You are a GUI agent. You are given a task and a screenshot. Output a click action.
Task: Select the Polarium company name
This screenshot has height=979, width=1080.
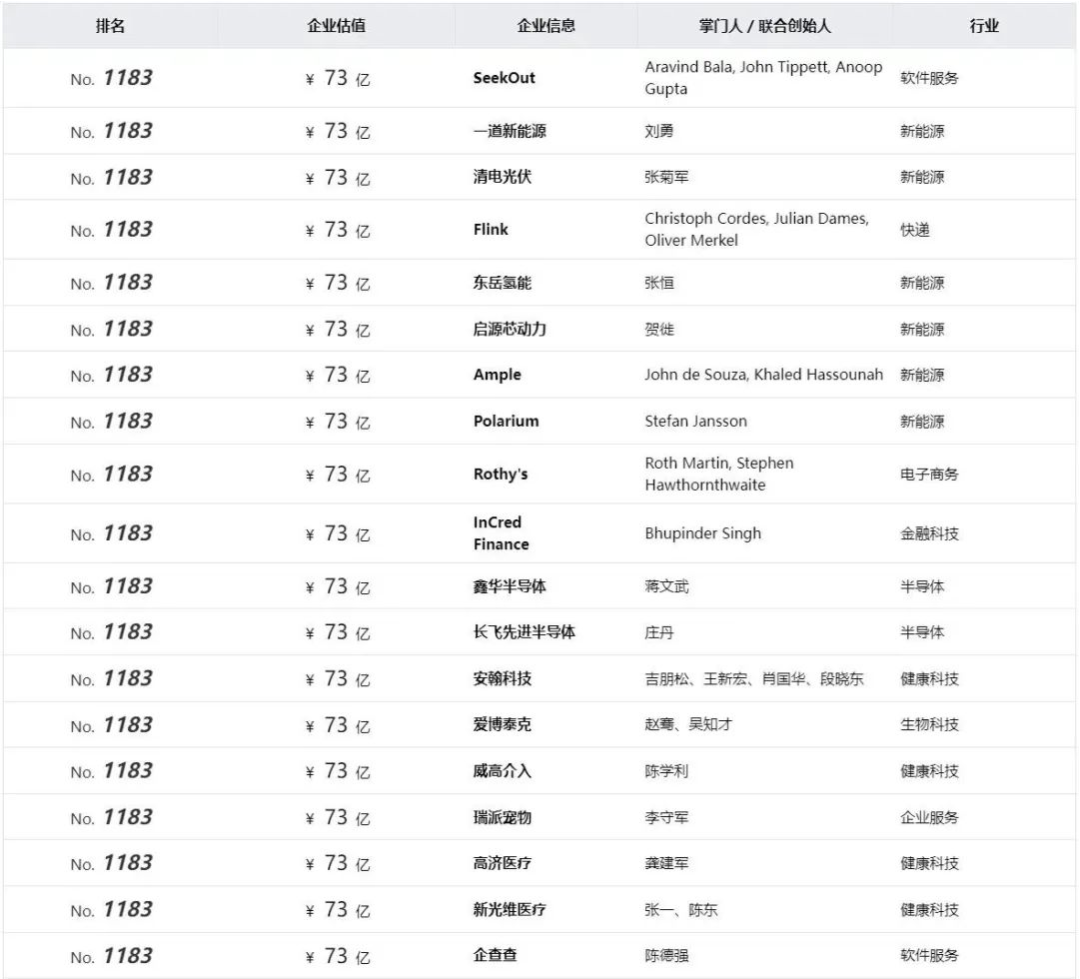[x=506, y=421]
